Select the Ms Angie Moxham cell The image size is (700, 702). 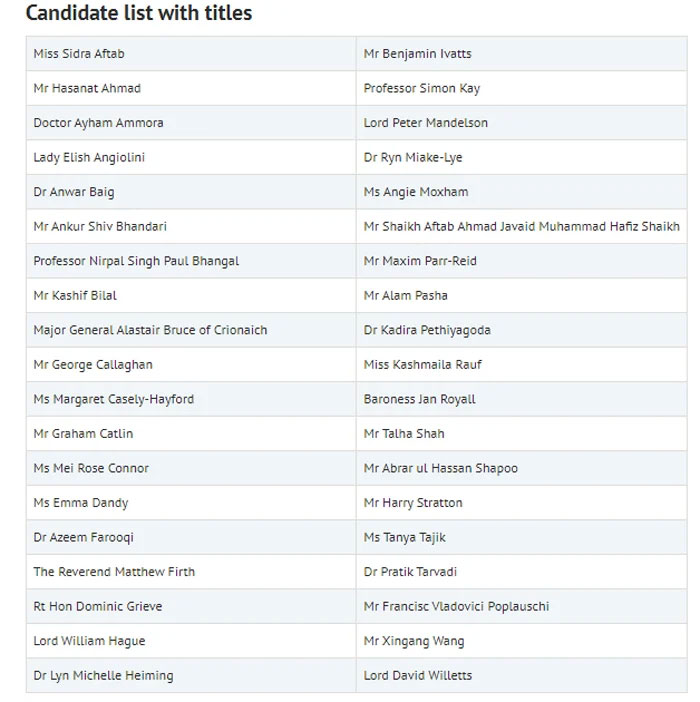coord(416,192)
